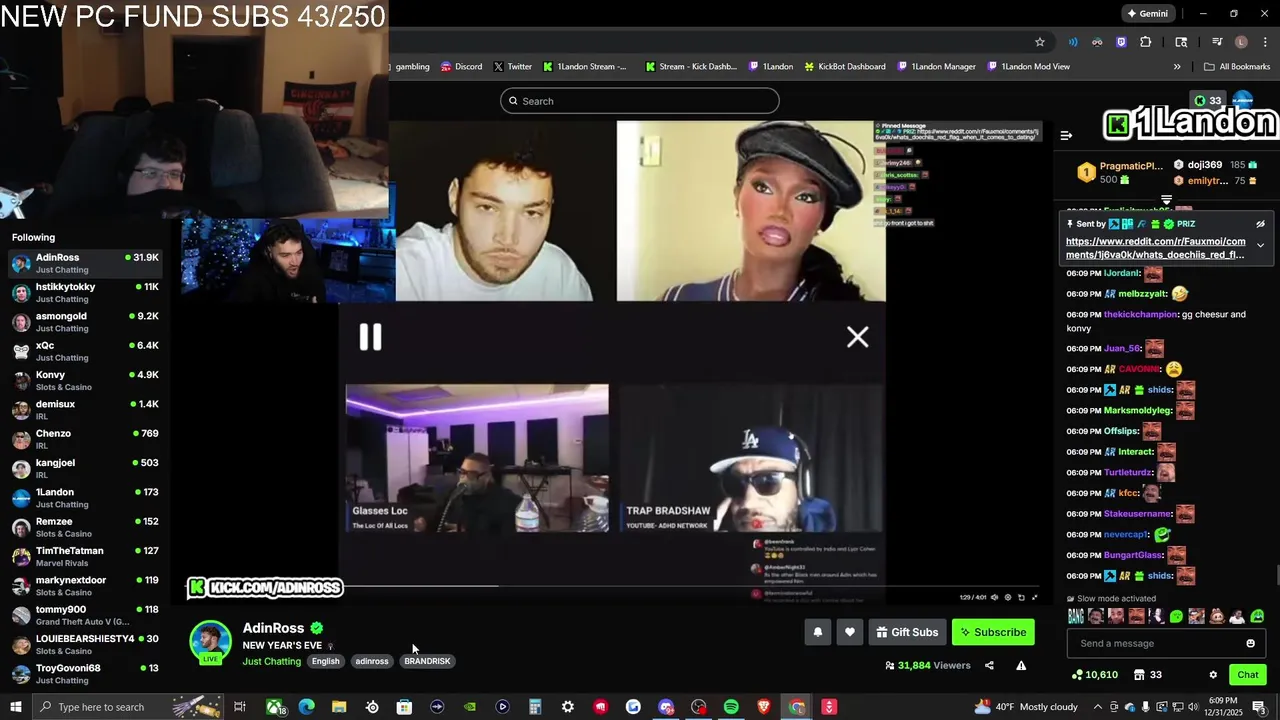Image resolution: width=1280 pixels, height=720 pixels.
Task: Open AdinRoss channel in Following list
Action: [x=85, y=263]
